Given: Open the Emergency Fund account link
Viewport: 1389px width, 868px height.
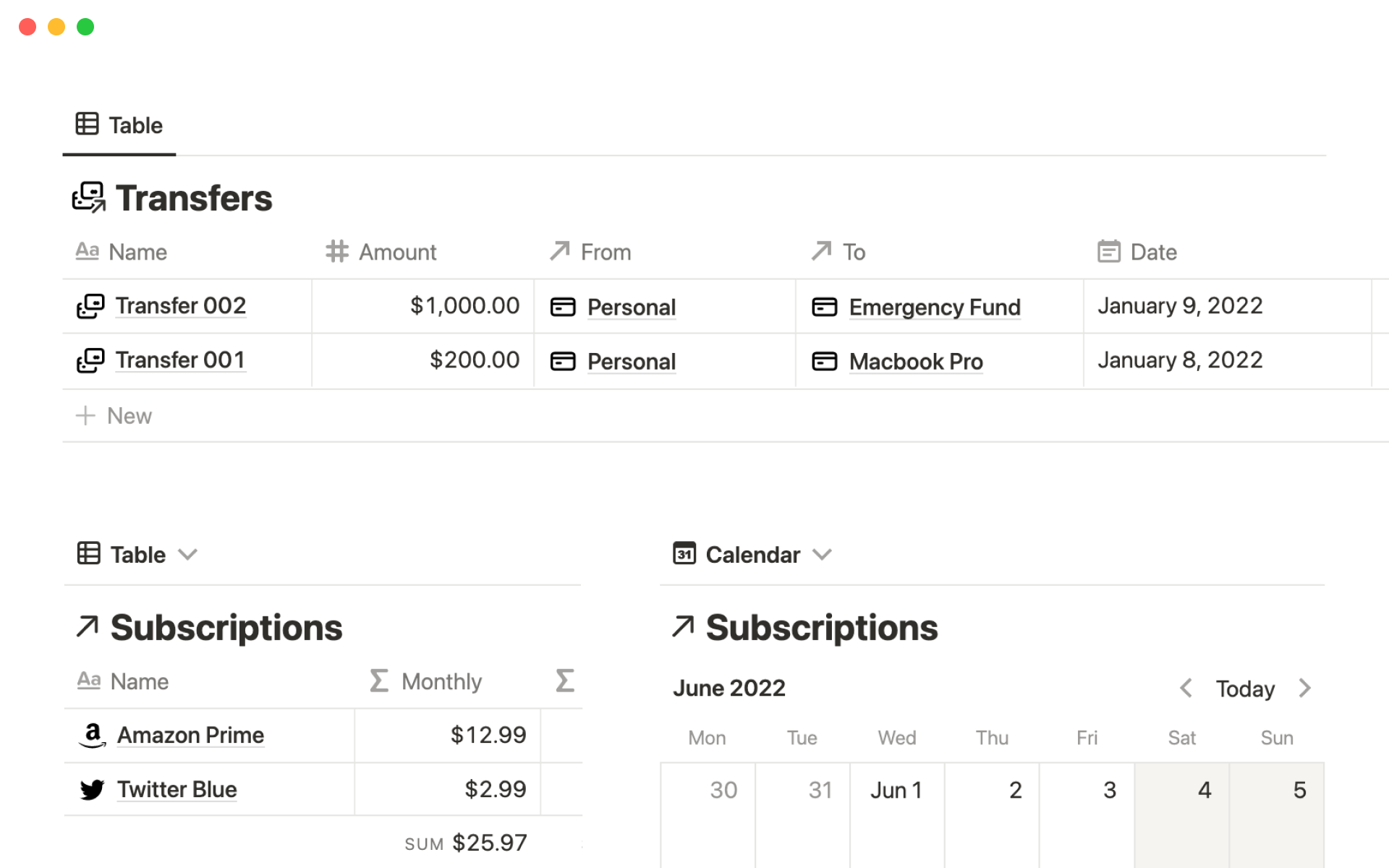Looking at the screenshot, I should pyautogui.click(x=934, y=307).
